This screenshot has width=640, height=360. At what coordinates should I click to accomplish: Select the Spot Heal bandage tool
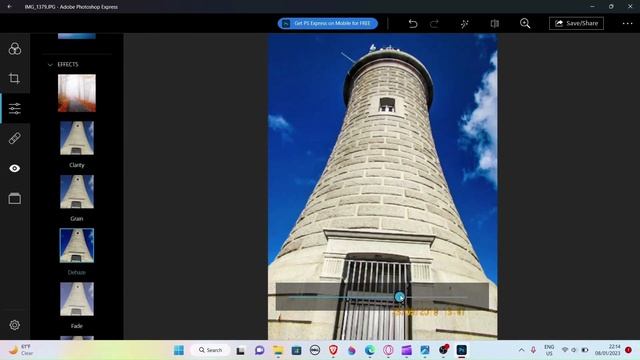(x=15, y=138)
